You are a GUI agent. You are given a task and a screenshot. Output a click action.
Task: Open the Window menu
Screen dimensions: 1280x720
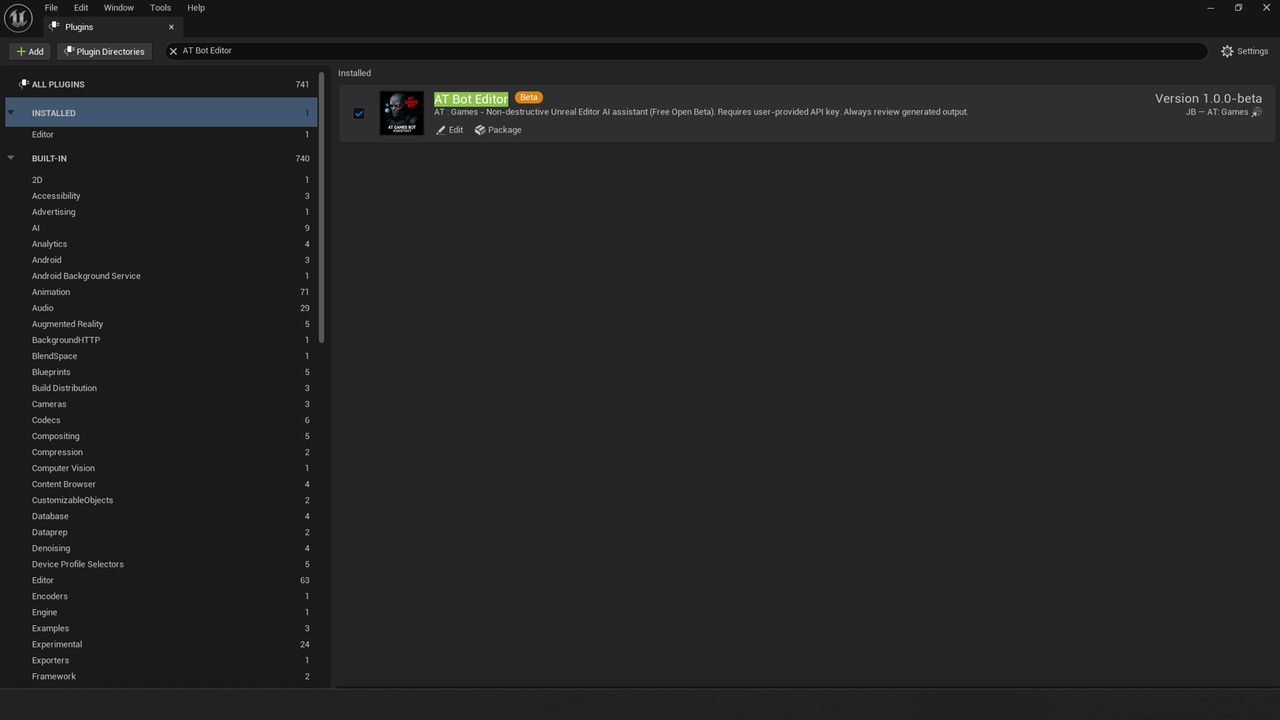118,8
